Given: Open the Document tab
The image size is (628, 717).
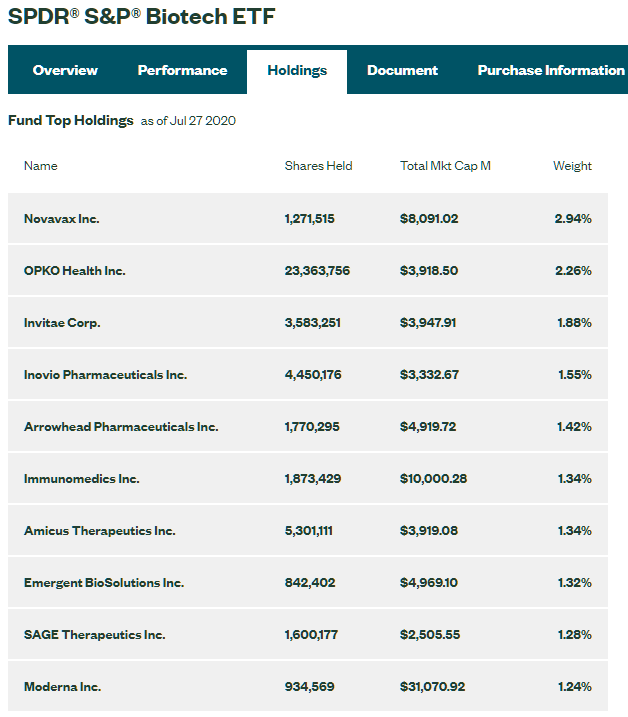Looking at the screenshot, I should tap(402, 70).
